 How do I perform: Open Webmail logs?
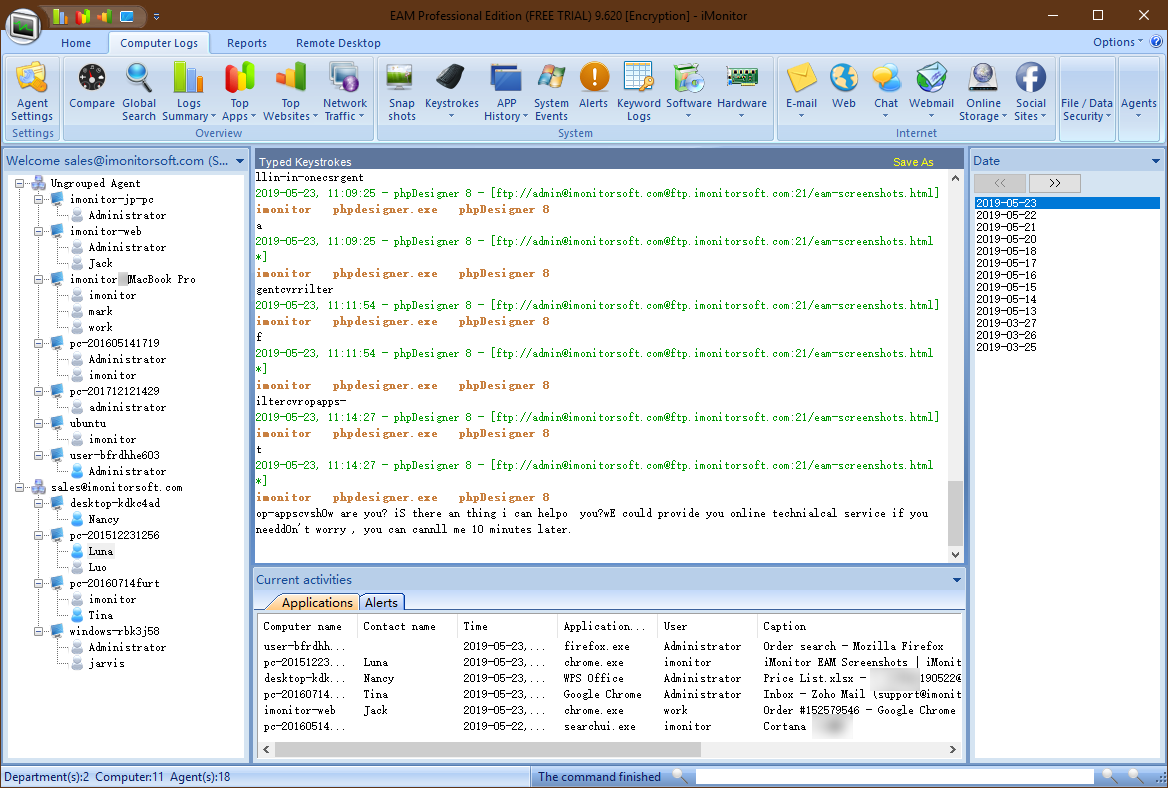tap(931, 92)
